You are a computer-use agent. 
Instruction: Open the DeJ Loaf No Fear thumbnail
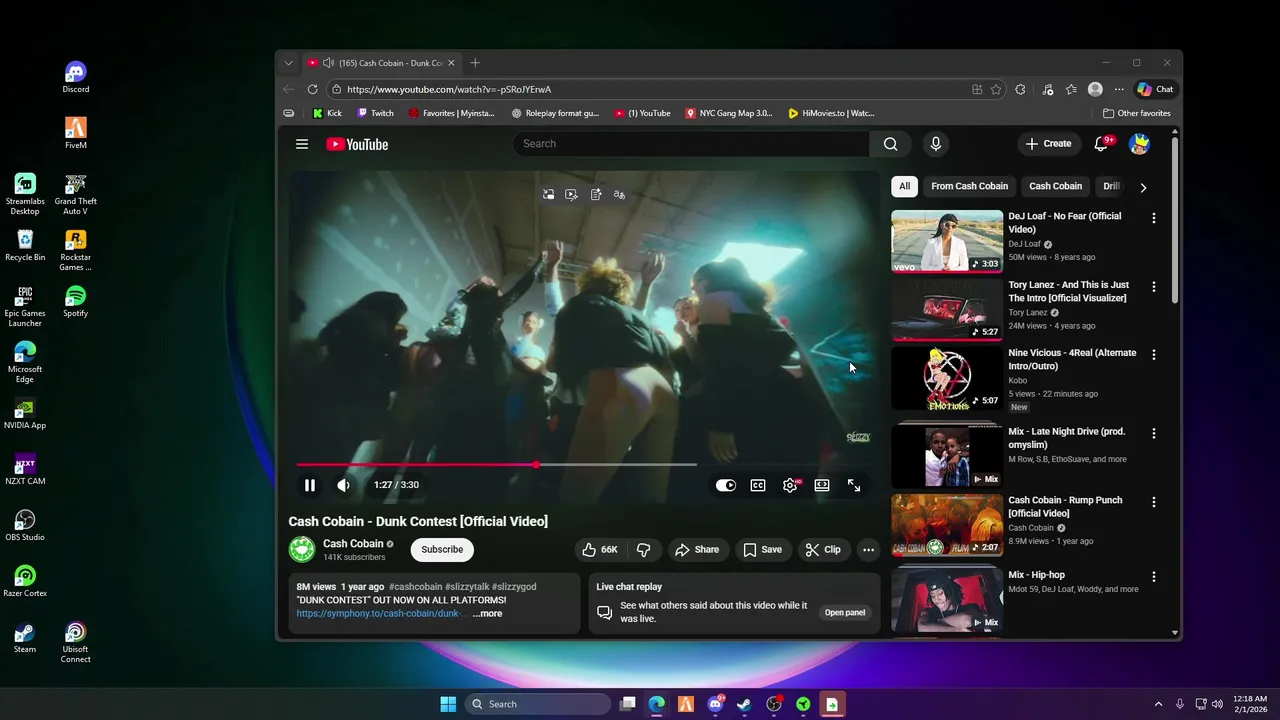coord(947,241)
